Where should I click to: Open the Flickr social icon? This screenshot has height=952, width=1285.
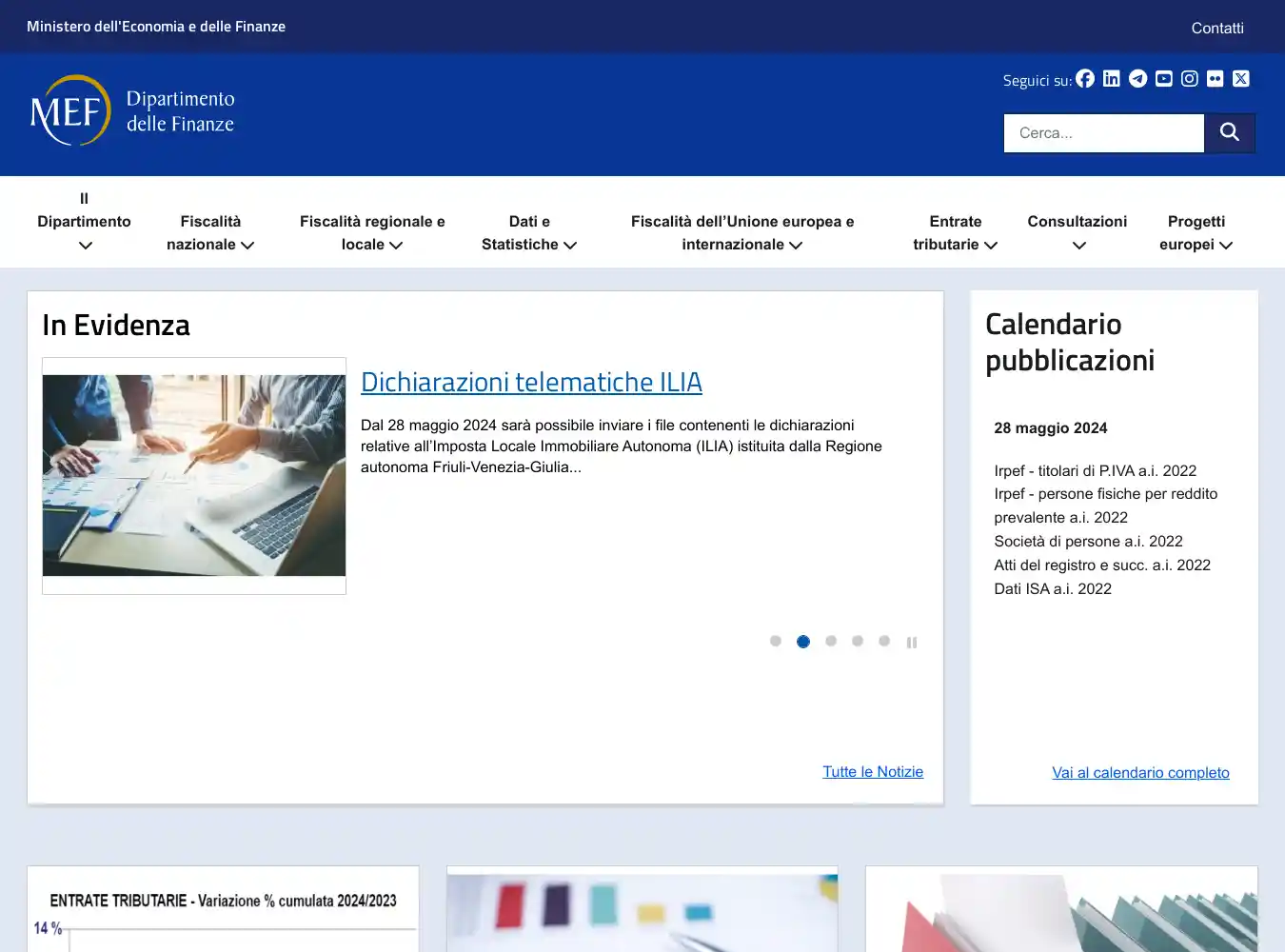pos(1216,79)
